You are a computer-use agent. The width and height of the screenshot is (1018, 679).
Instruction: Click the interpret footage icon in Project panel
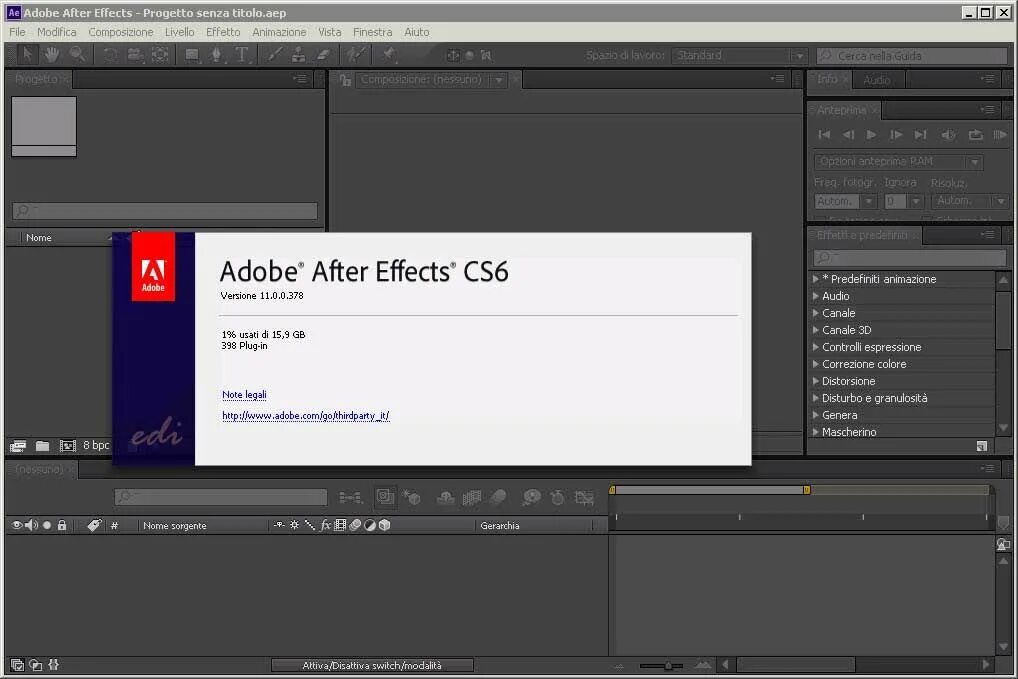(18, 446)
